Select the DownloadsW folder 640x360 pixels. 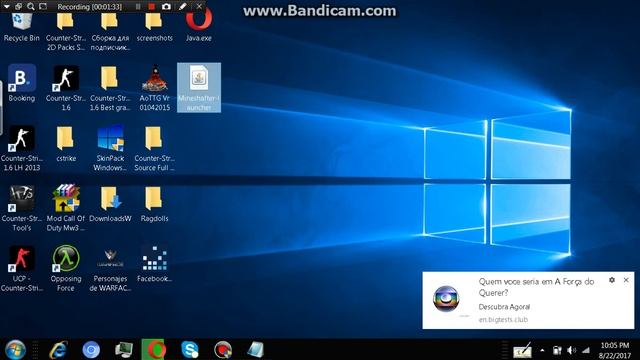point(110,204)
